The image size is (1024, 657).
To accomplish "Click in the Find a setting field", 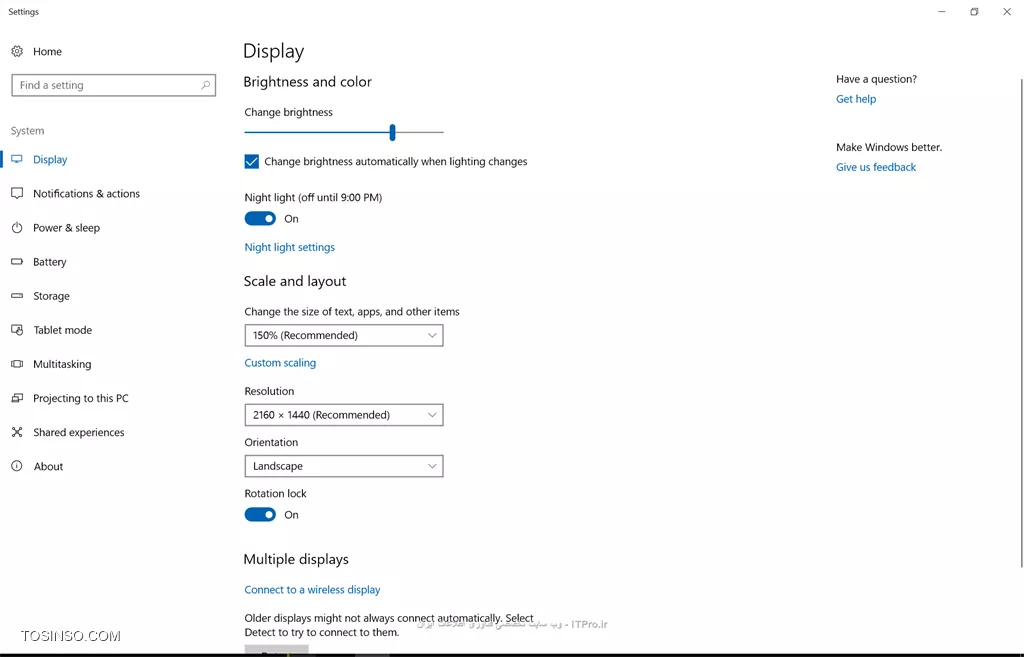I will pyautogui.click(x=113, y=85).
